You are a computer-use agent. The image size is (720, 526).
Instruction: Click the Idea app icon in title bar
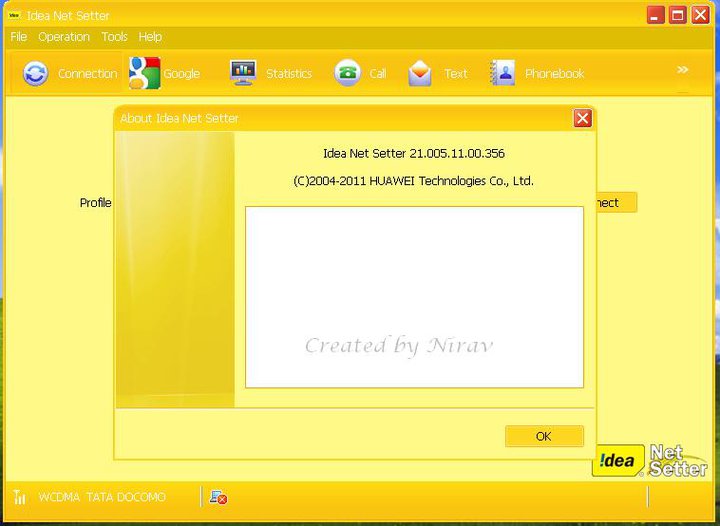point(14,15)
